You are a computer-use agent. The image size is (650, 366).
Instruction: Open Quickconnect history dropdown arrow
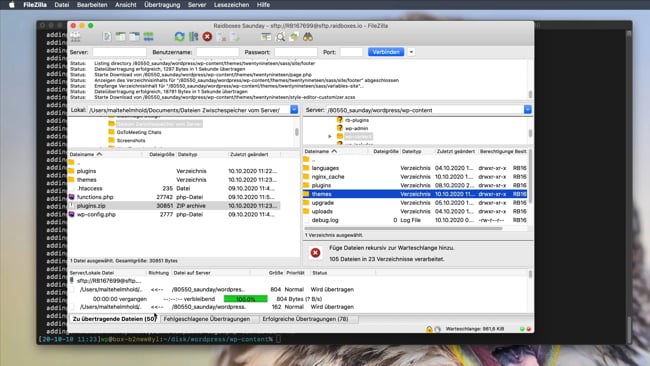coord(411,52)
